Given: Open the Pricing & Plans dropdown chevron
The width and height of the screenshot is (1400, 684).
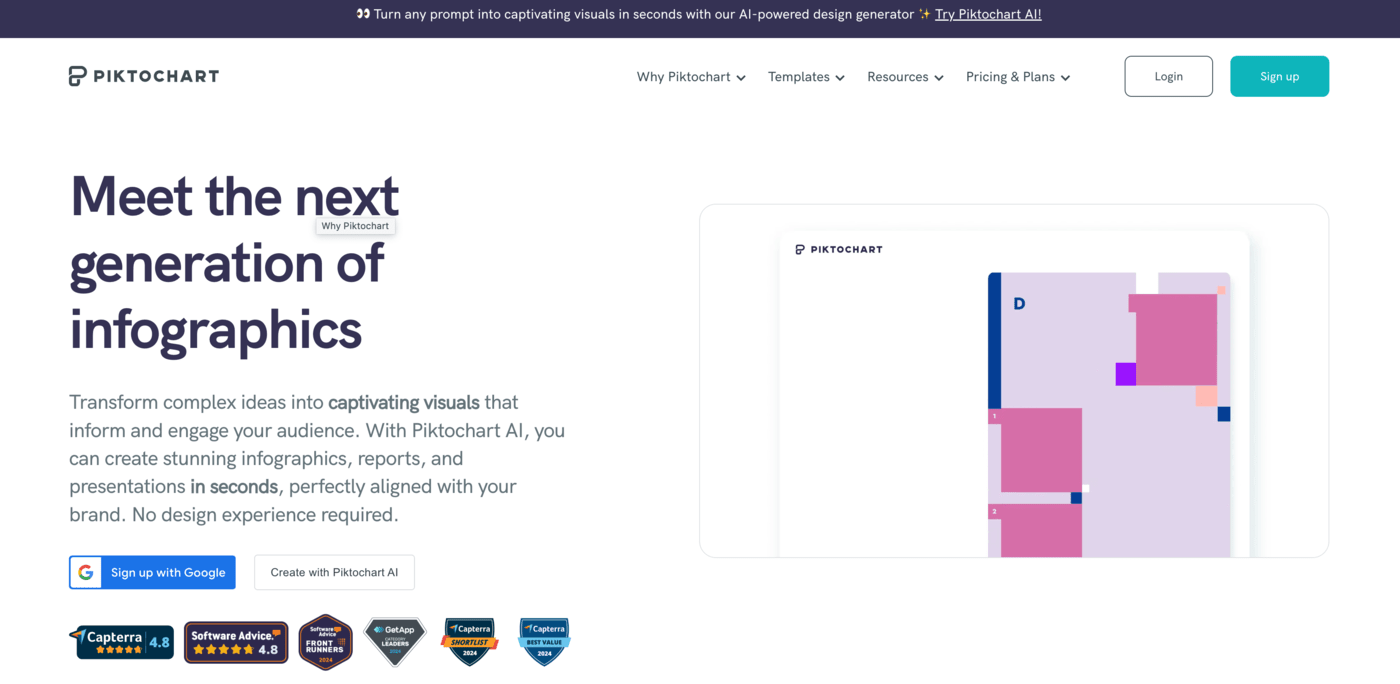Looking at the screenshot, I should tap(1066, 78).
